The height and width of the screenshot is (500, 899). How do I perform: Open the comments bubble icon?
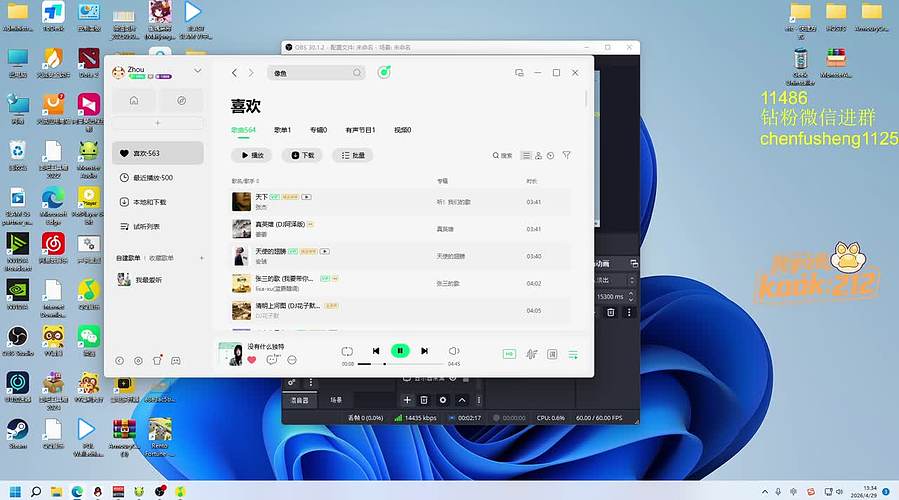pyautogui.click(x=272, y=360)
